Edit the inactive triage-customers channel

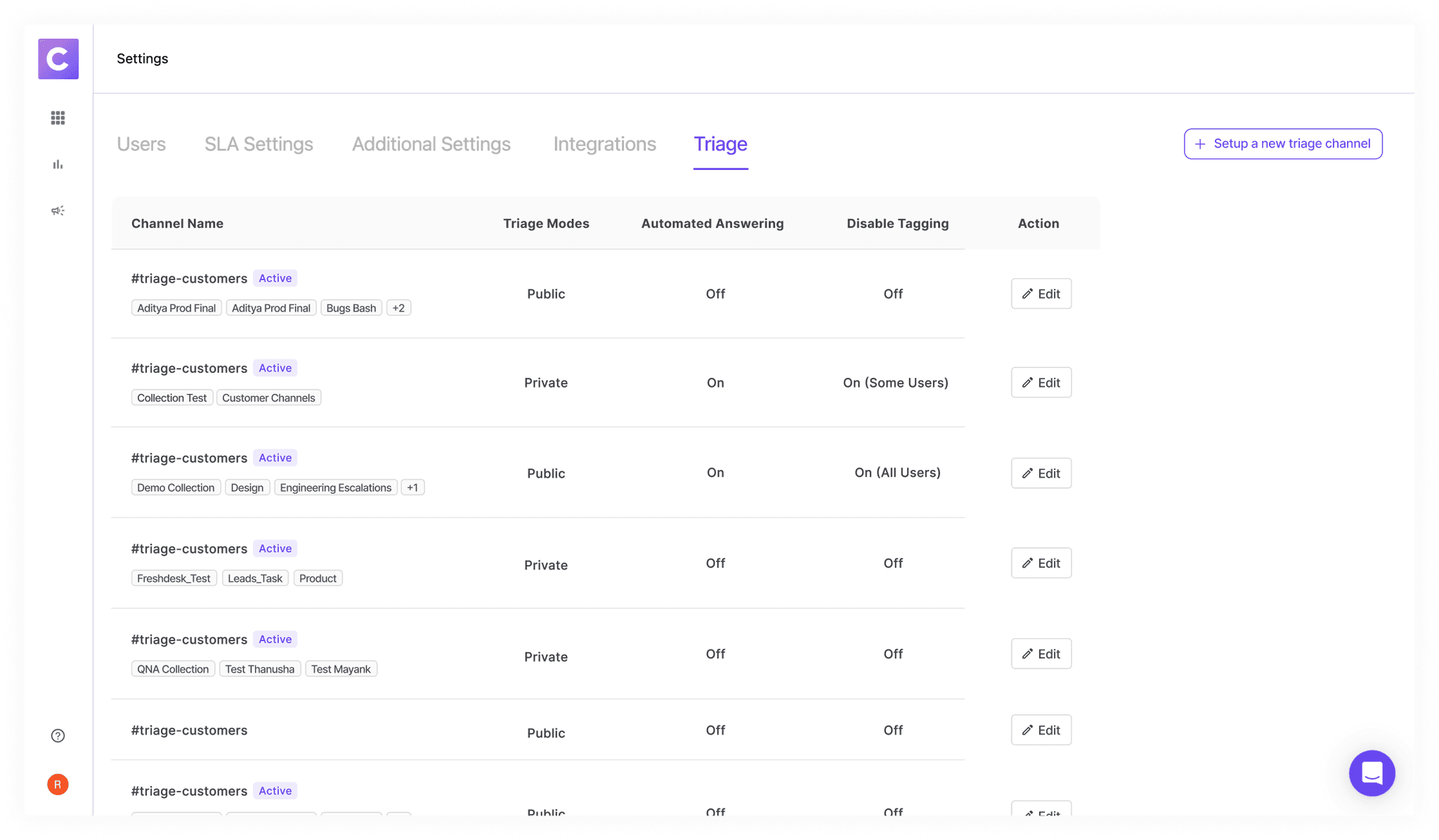(x=1041, y=730)
